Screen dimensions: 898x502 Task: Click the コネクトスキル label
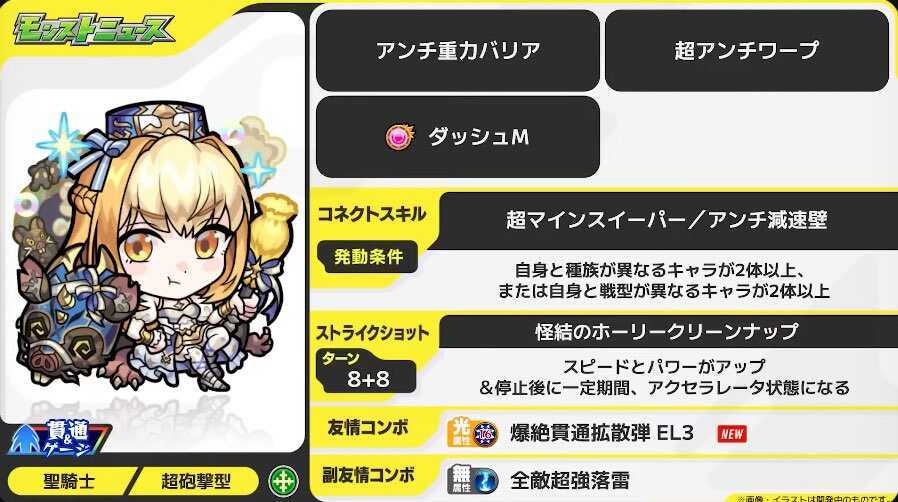(372, 214)
